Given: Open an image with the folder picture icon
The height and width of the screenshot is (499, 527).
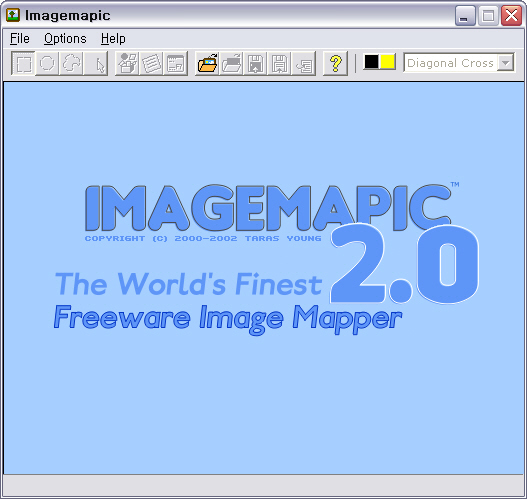Looking at the screenshot, I should 207,63.
